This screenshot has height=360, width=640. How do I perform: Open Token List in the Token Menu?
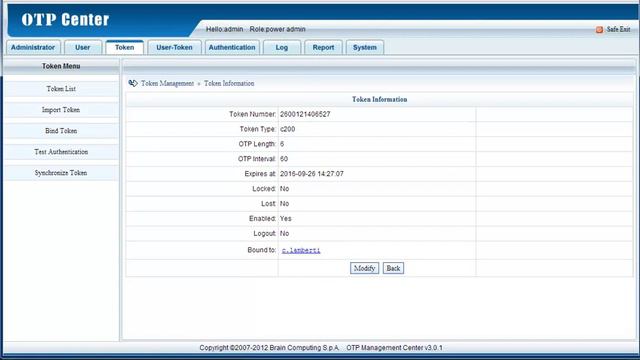61,89
